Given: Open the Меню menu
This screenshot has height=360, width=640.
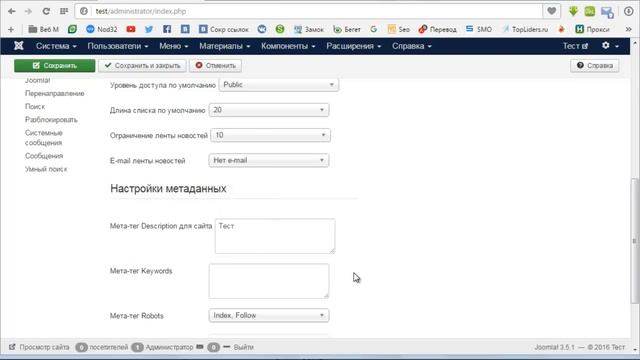Looking at the screenshot, I should click(x=173, y=46).
